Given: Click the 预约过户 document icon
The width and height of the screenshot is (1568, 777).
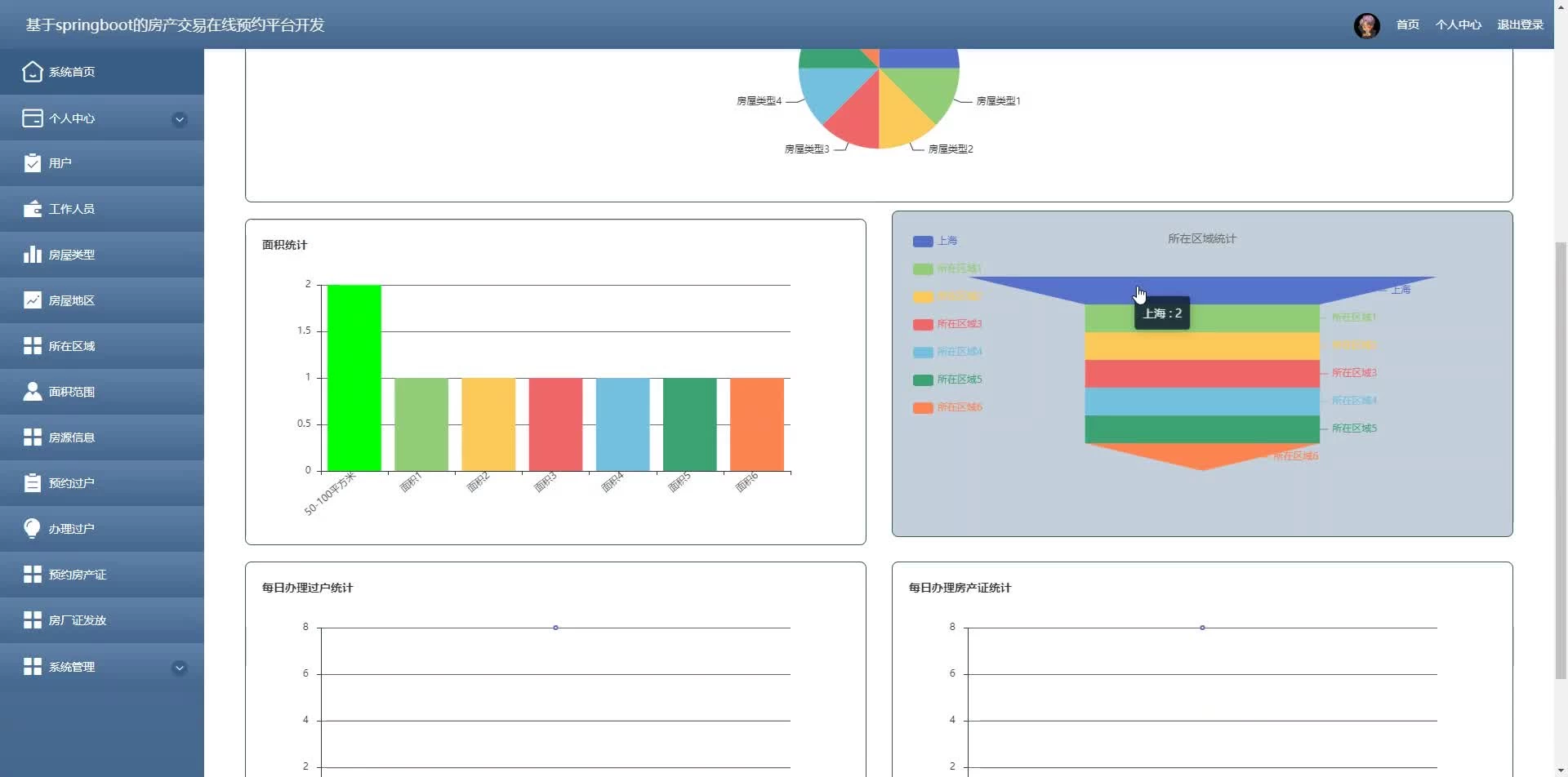Looking at the screenshot, I should click(x=33, y=483).
